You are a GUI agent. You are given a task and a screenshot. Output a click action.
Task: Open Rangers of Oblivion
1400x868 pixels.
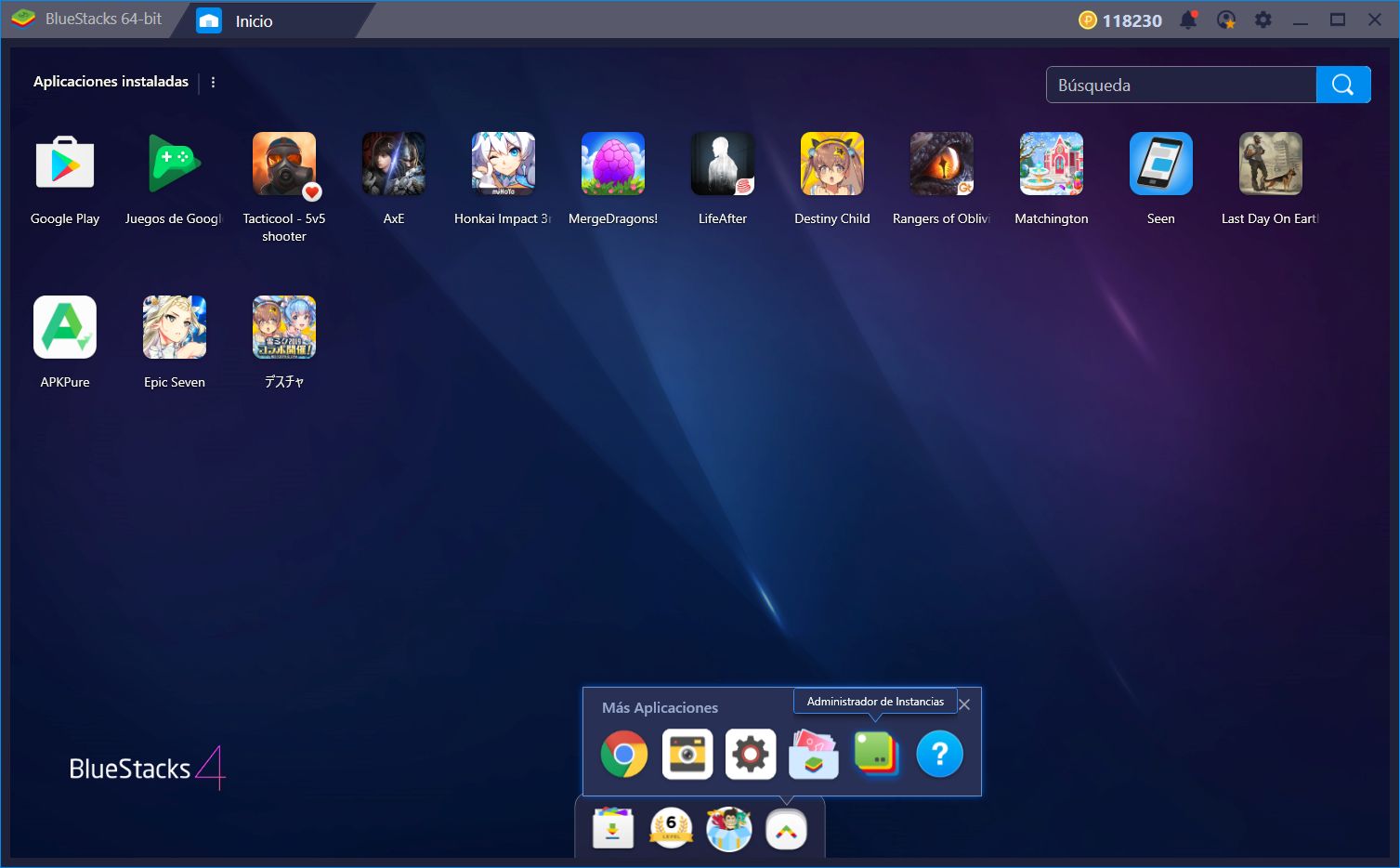coord(942,164)
